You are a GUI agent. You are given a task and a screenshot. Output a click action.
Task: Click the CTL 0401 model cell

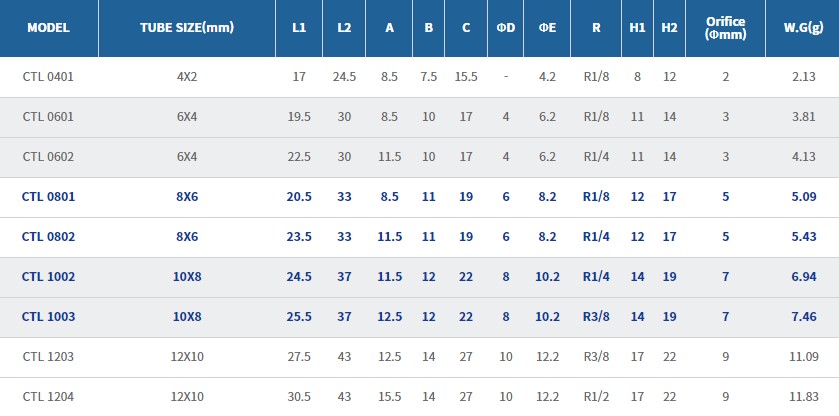48,76
